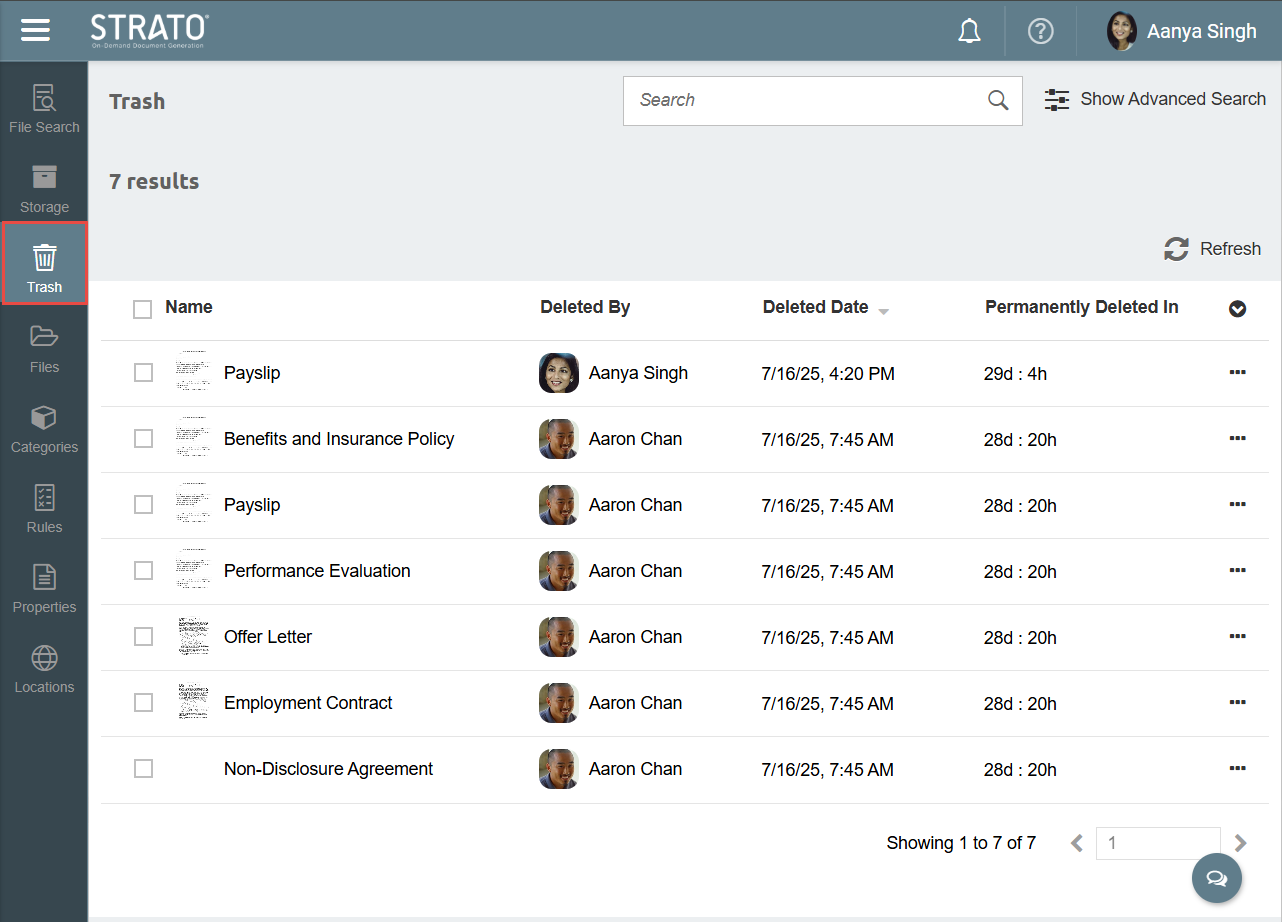Open Categories in the sidebar
Viewport: 1282px width, 922px height.
[x=44, y=429]
